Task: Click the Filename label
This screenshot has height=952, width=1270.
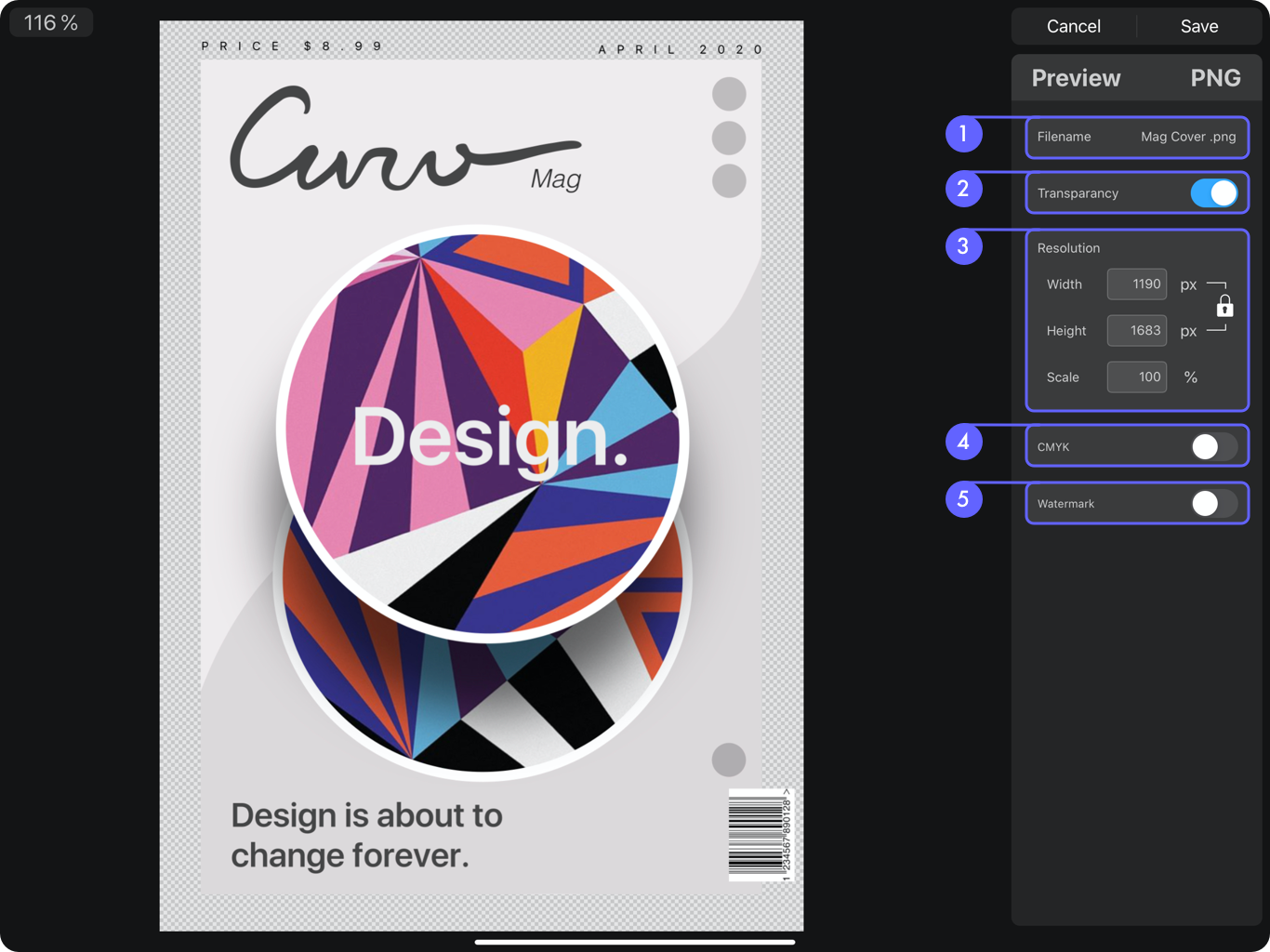Action: click(1064, 137)
